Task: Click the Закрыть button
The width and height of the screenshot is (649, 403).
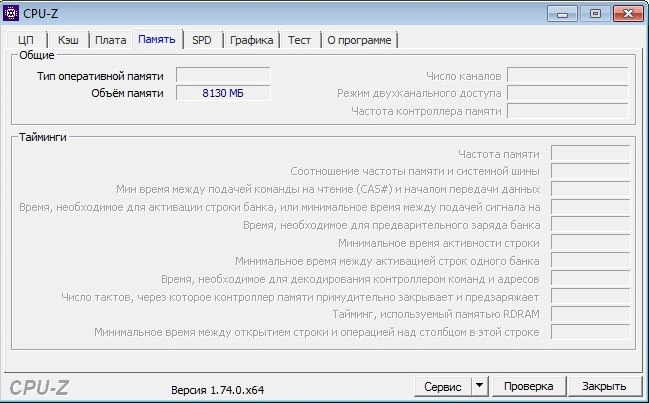Action: [604, 386]
